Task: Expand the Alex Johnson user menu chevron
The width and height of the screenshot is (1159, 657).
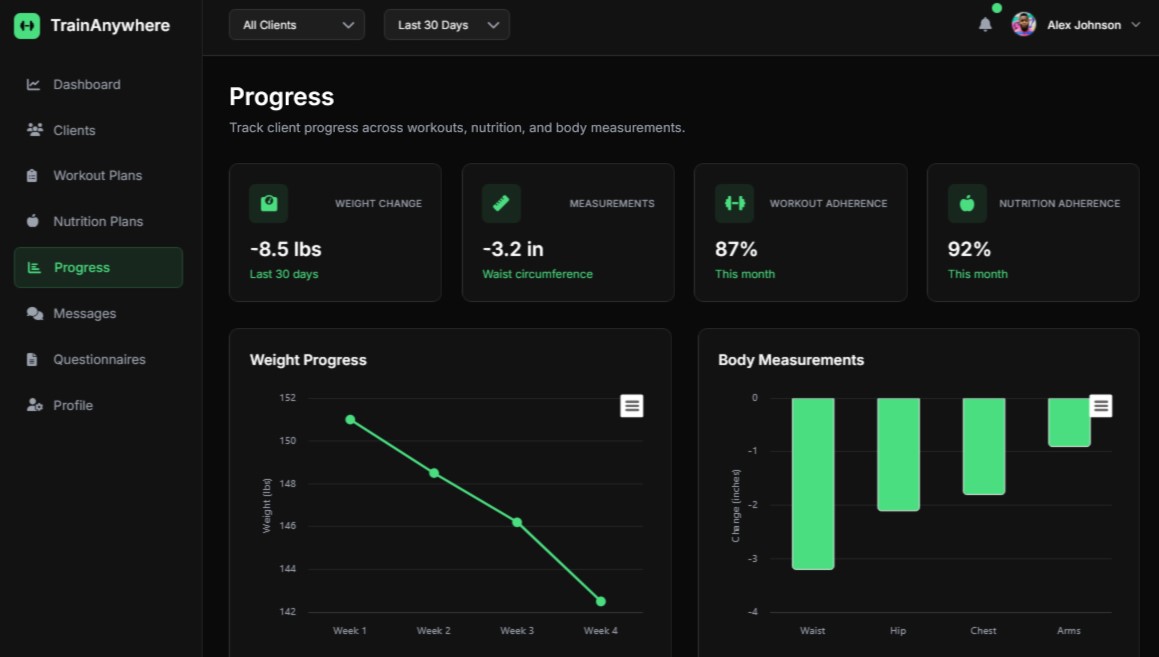Action: [1135, 25]
